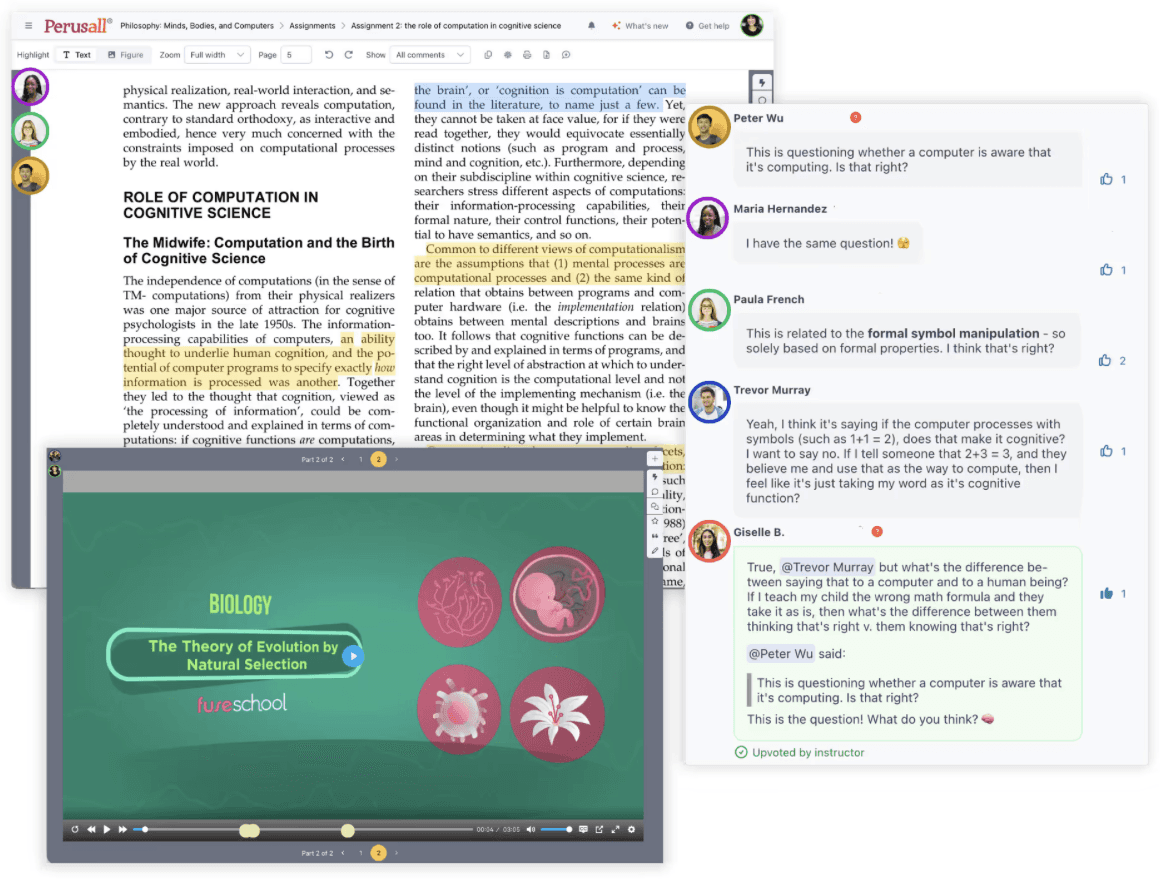
Task: Go to previous part using bottom pager arrow
Action: click(342, 853)
